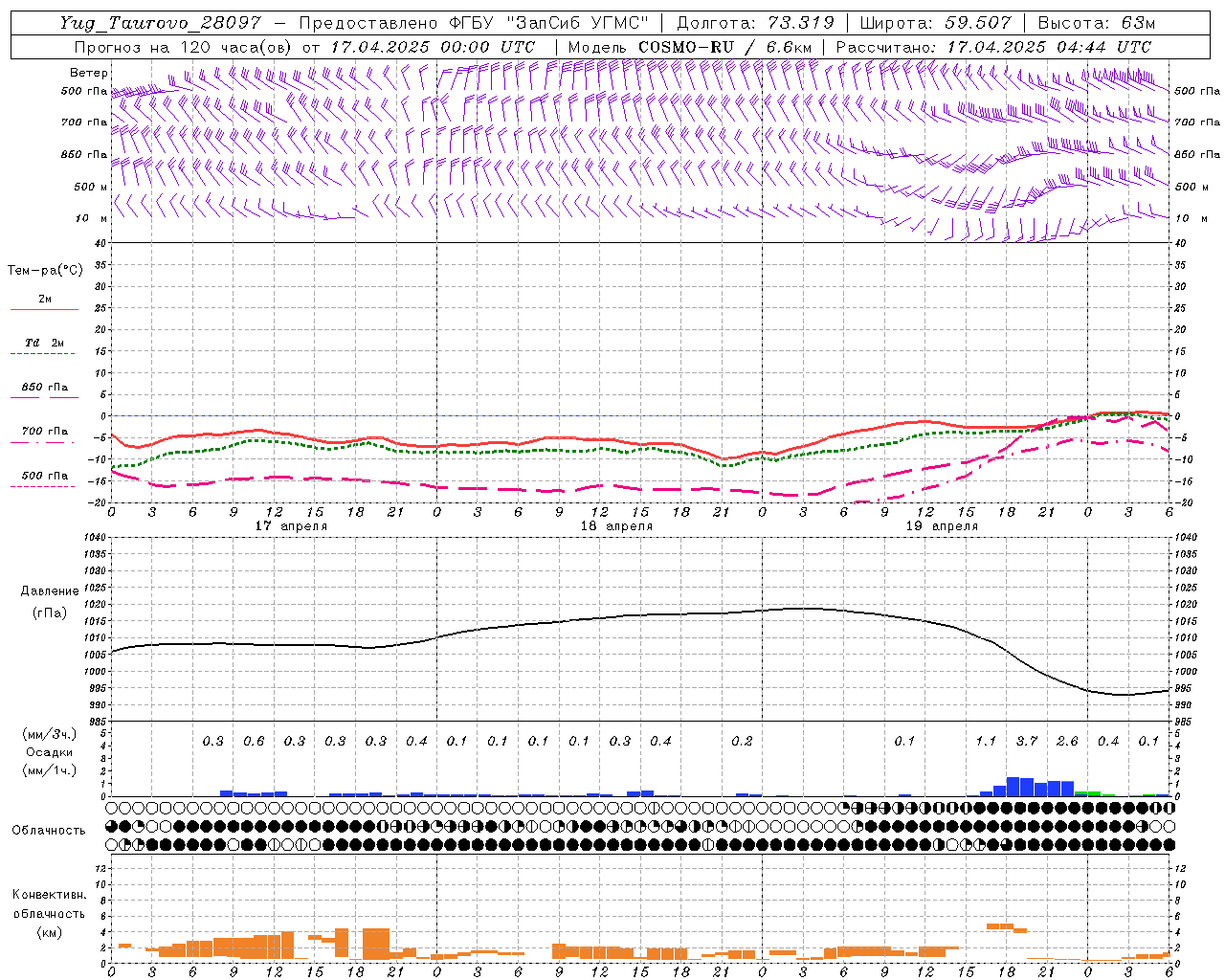Select the start time 17.04.2025 00:00 UTC
This screenshot has height=980, width=1225.
coord(433,47)
